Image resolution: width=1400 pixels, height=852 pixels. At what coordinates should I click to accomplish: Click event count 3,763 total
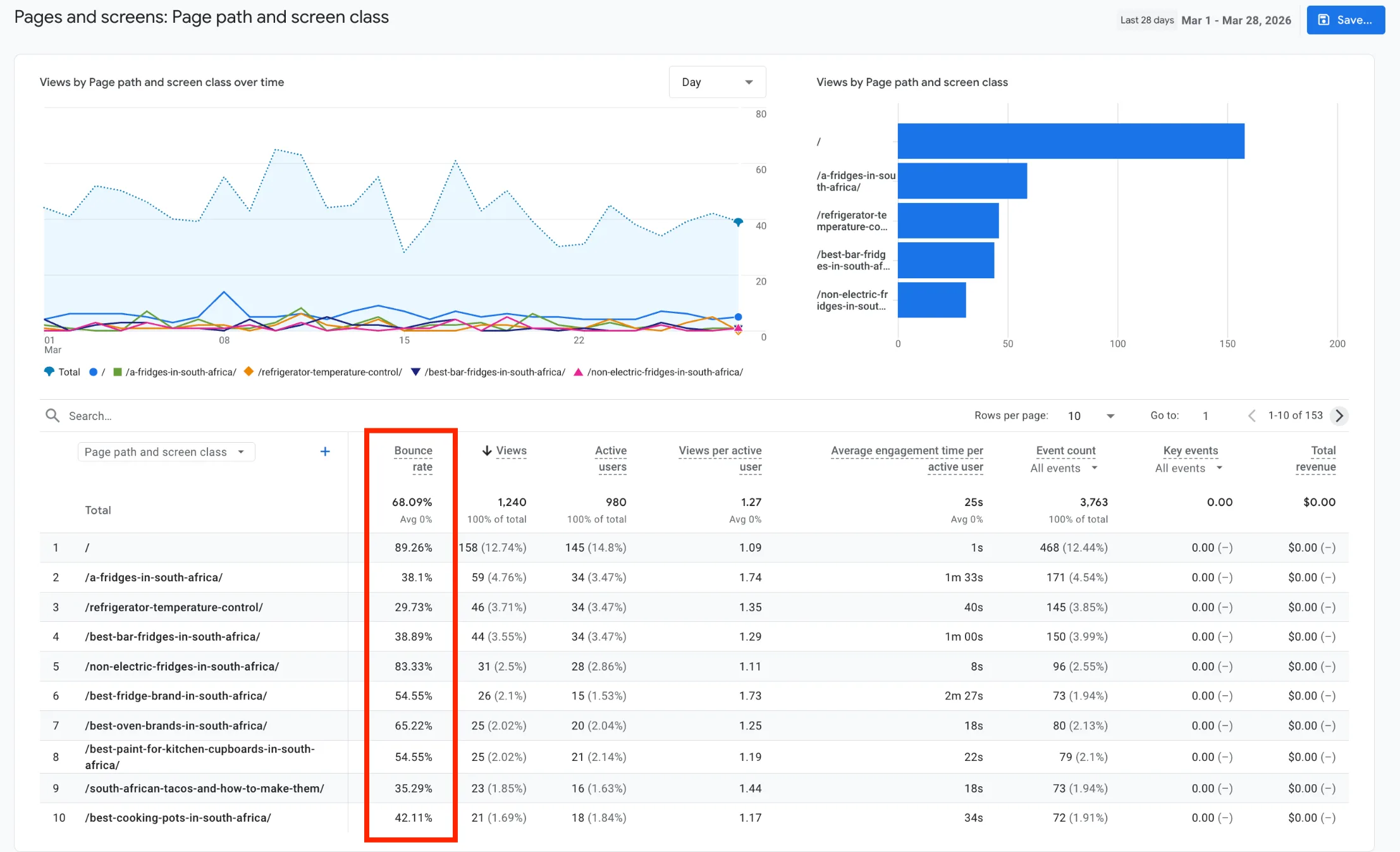(1093, 502)
